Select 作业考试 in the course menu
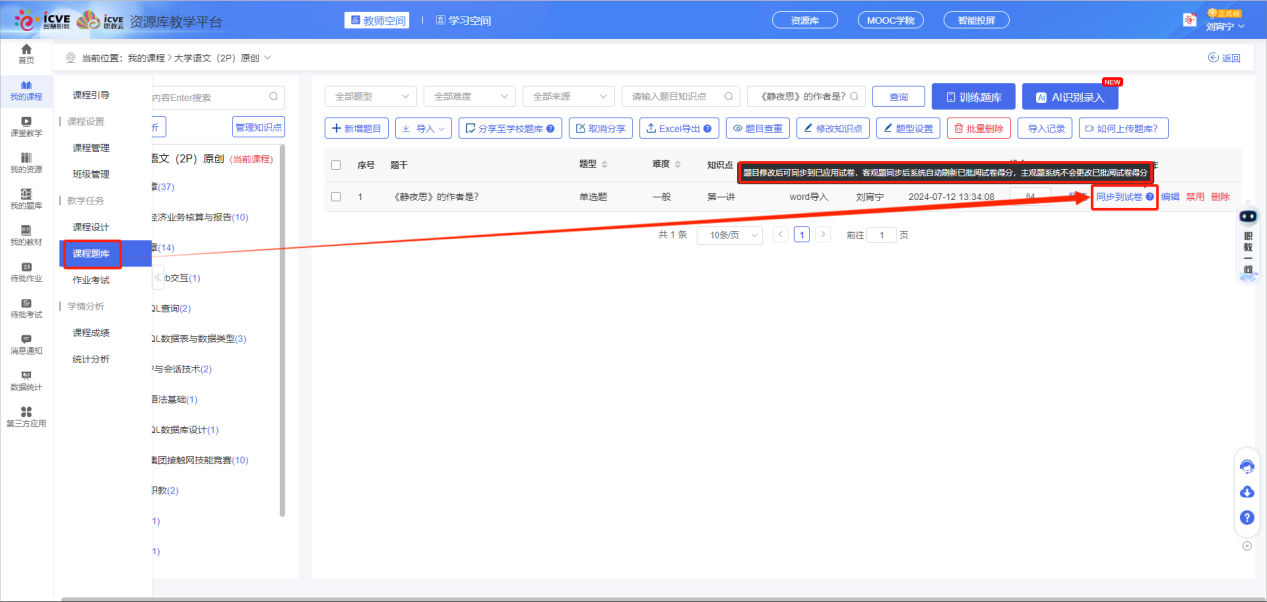 click(x=91, y=280)
